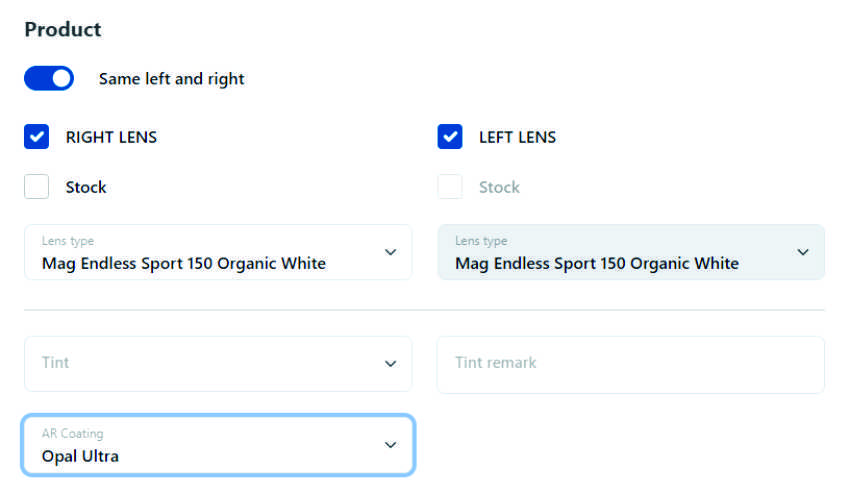This screenshot has width=850, height=493.
Task: Click the greyed Stock checkbox under LEFT LENS
Action: (x=450, y=187)
